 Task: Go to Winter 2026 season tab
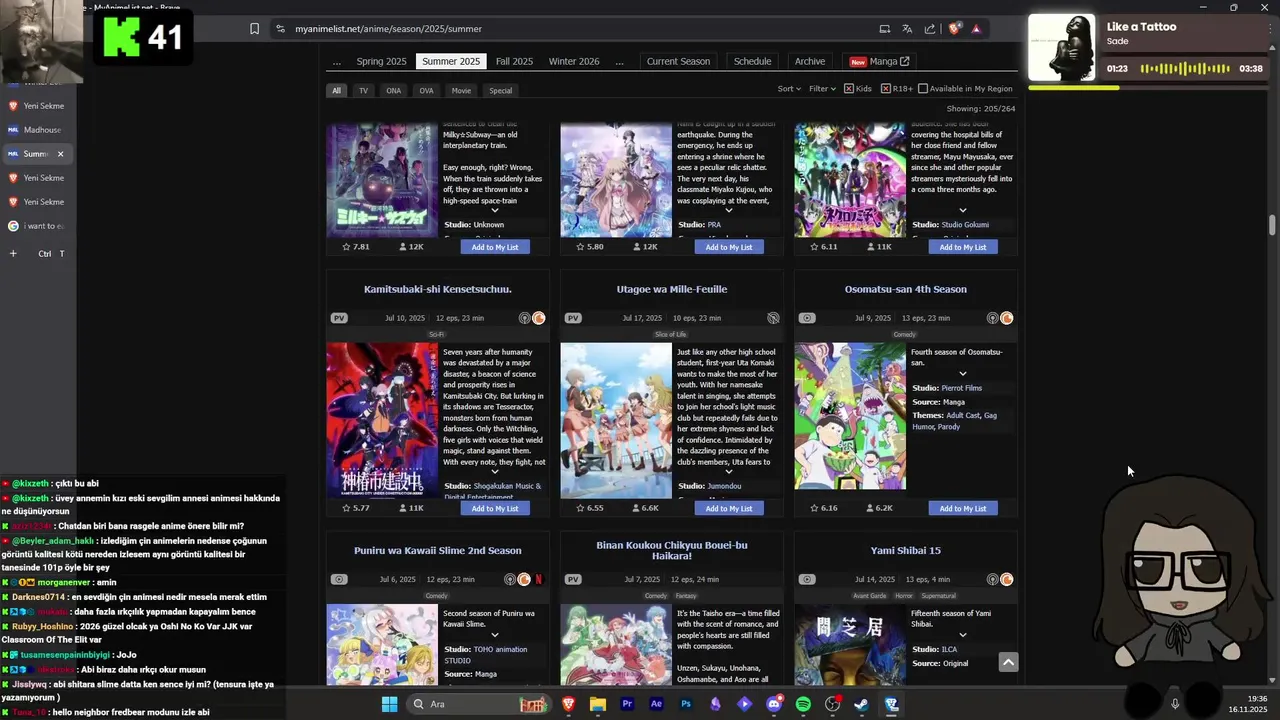(x=574, y=61)
